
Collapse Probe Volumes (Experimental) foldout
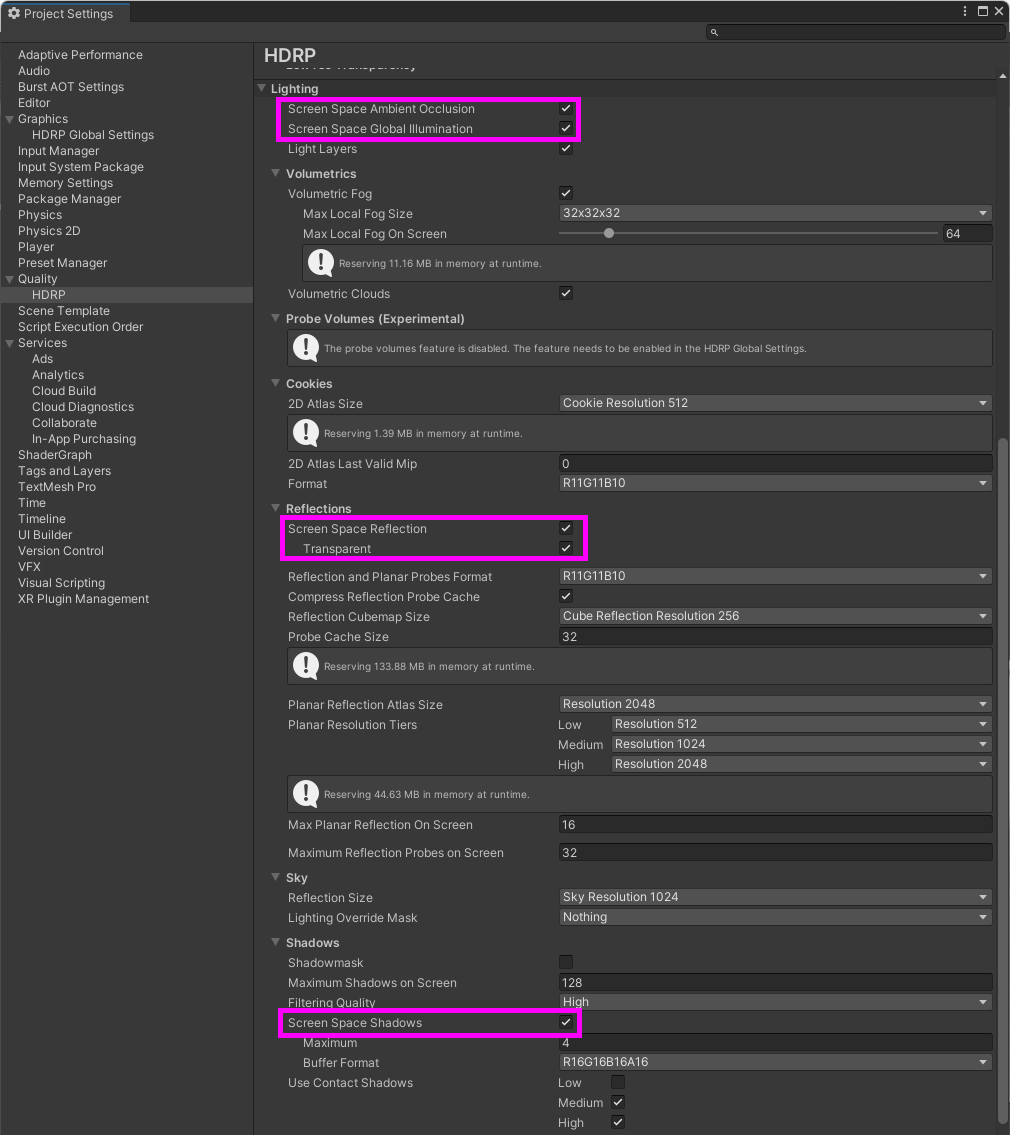click(x=275, y=318)
